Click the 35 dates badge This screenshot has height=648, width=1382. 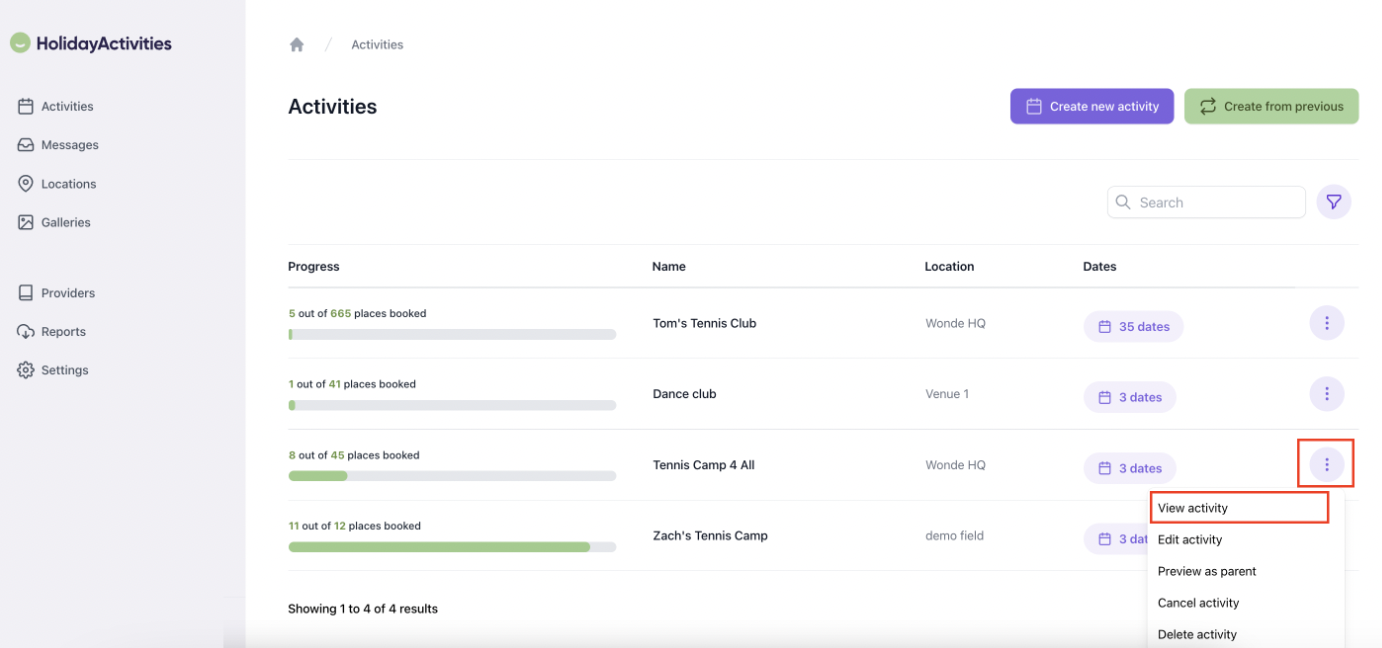coord(1133,327)
